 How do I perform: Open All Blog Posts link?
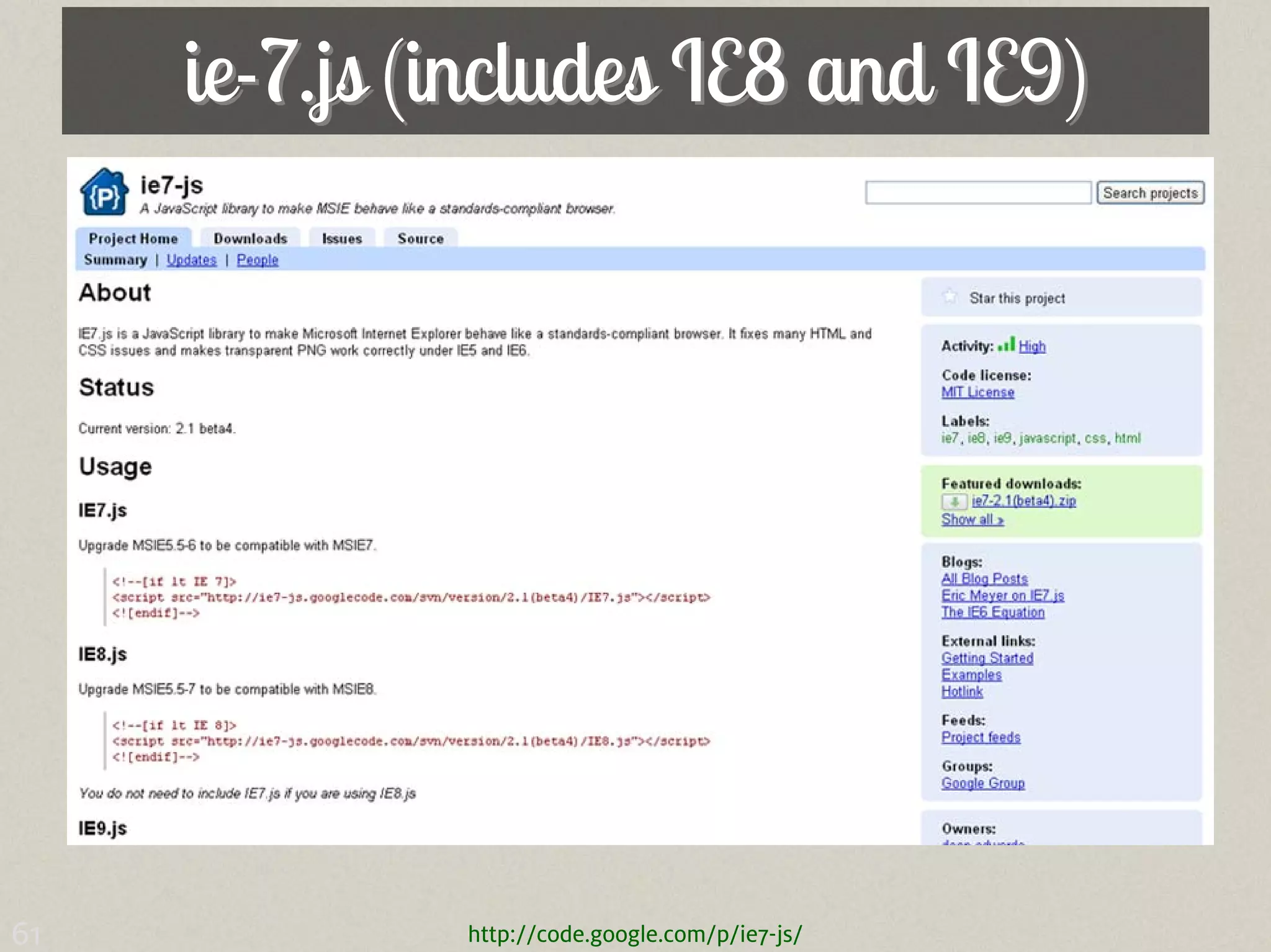(984, 579)
